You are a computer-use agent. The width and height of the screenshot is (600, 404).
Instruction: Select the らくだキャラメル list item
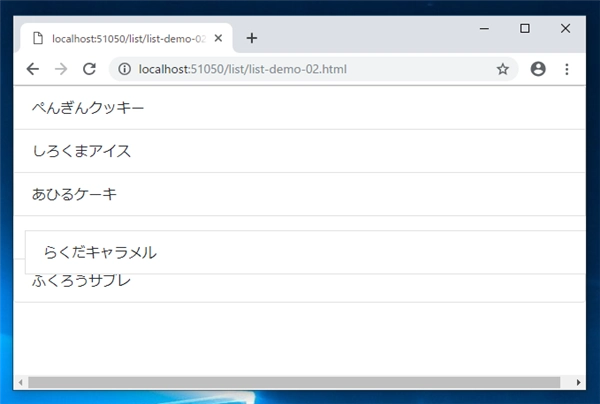(305, 252)
